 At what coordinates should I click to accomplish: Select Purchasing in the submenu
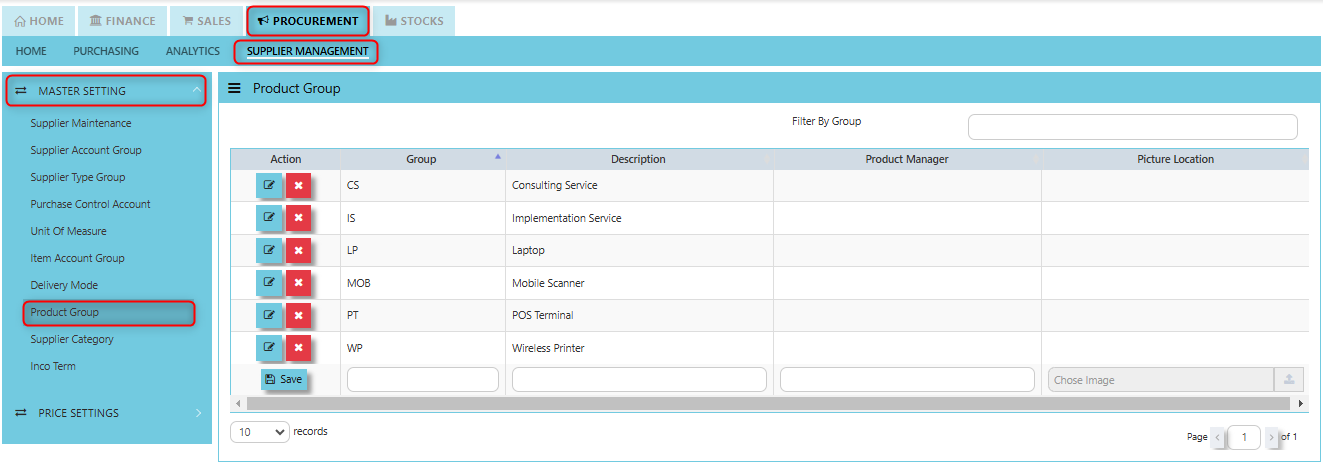[106, 51]
